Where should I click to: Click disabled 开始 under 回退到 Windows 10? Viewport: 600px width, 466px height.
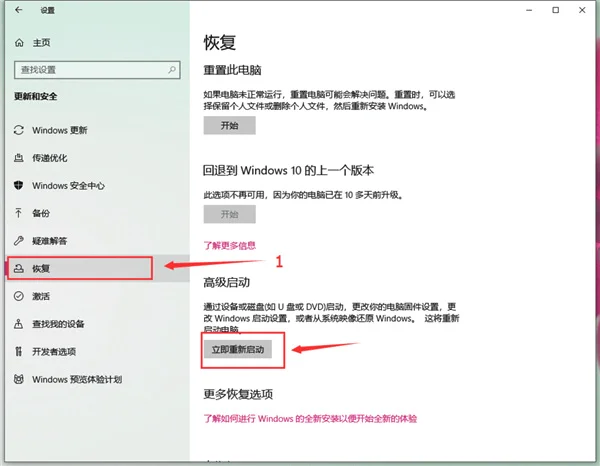(230, 214)
